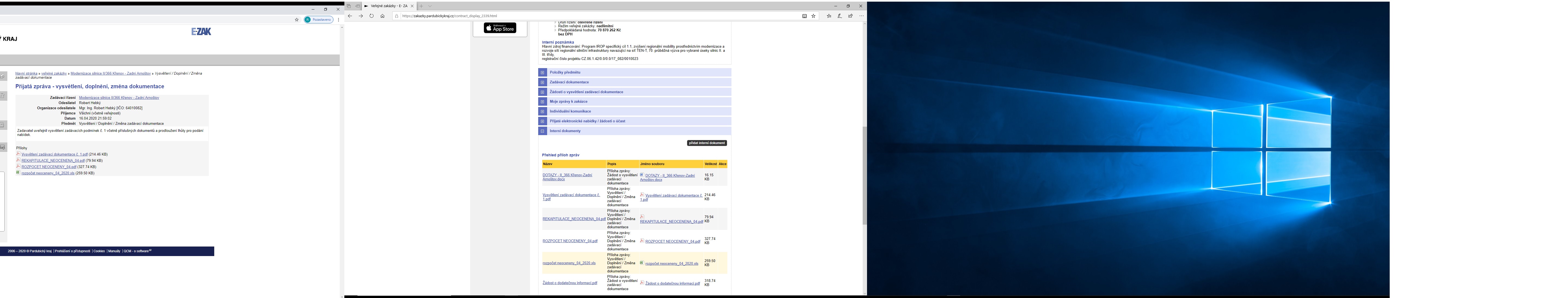The image size is (1568, 298).
Task: Select the Veřejné zakázky browser tab
Action: (x=388, y=6)
